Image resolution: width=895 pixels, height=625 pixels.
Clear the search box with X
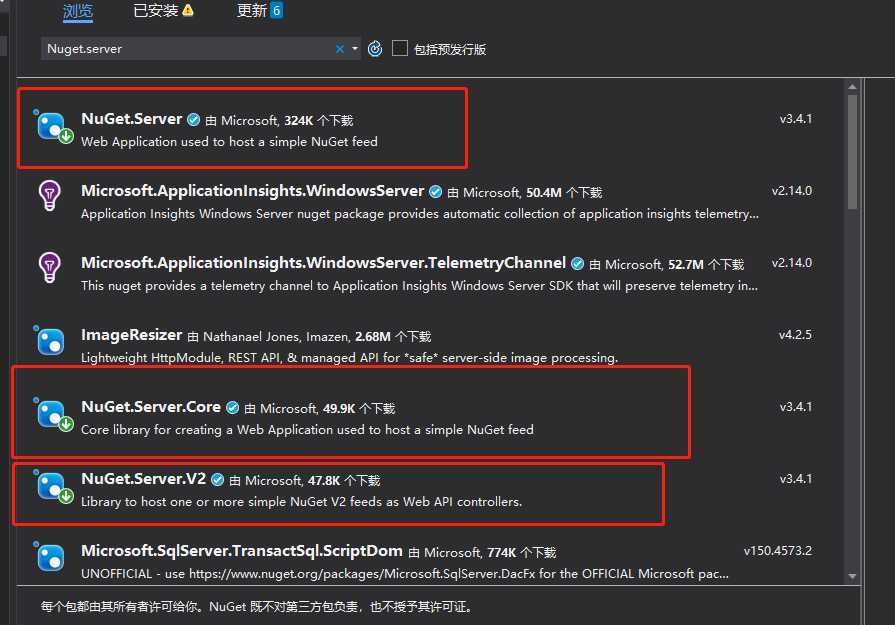tap(340, 49)
